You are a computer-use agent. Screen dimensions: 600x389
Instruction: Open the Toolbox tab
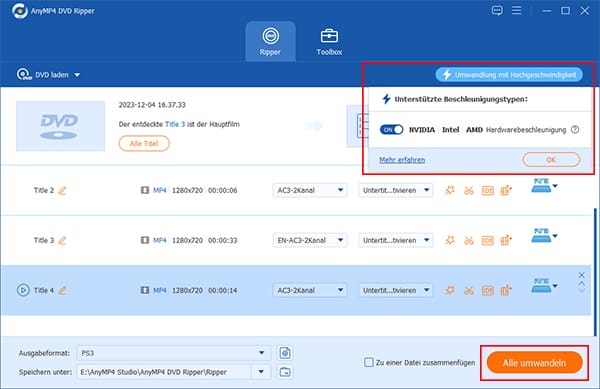[329, 41]
